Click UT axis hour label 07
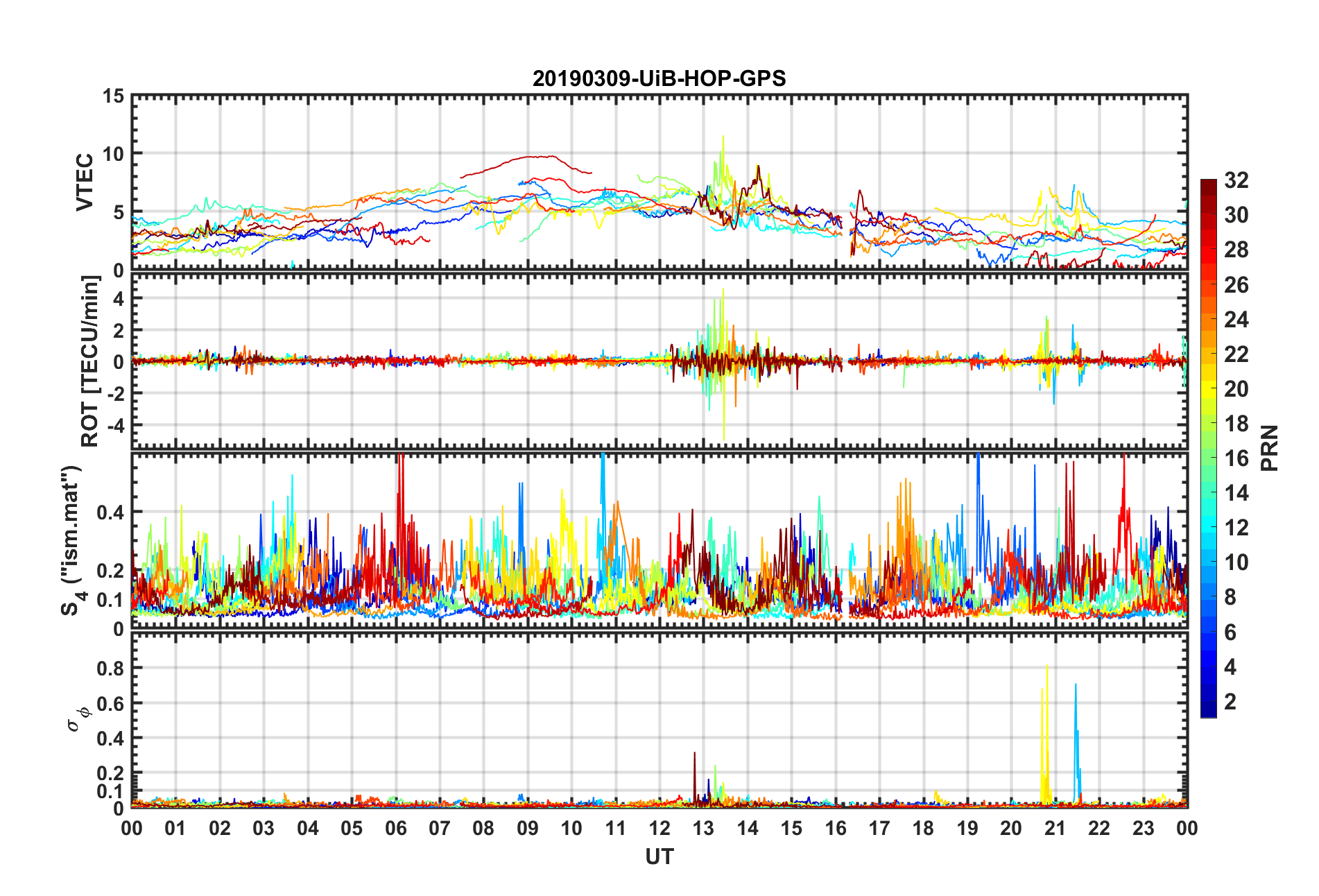The width and height of the screenshot is (1319, 896). tap(440, 828)
